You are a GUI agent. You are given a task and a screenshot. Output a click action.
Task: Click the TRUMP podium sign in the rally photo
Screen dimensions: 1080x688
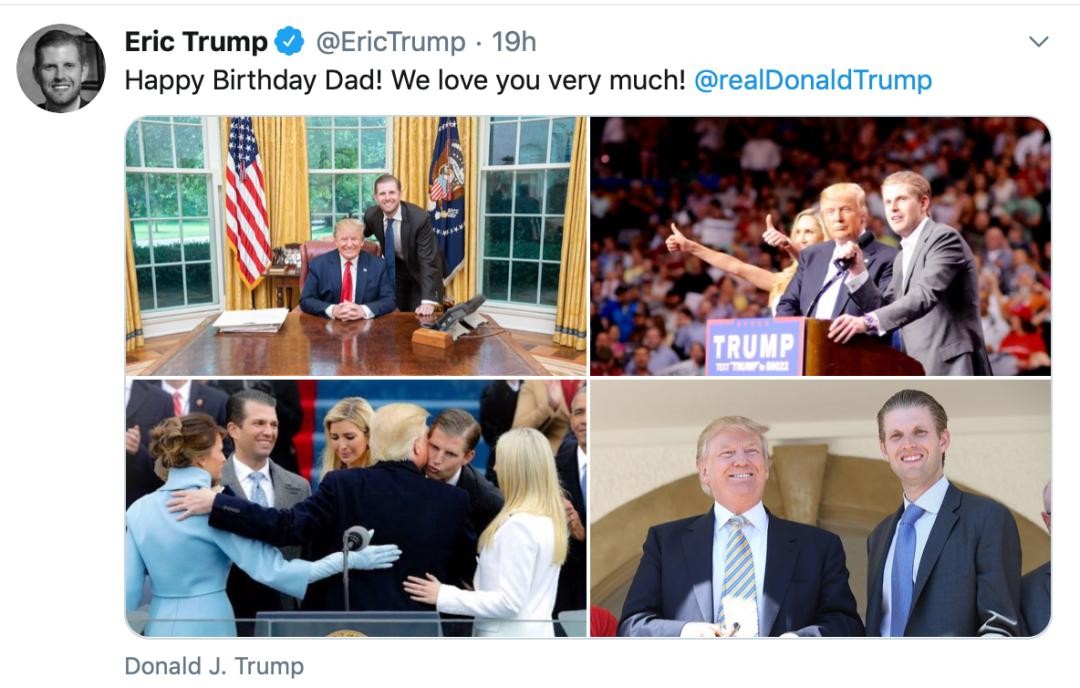coord(755,346)
